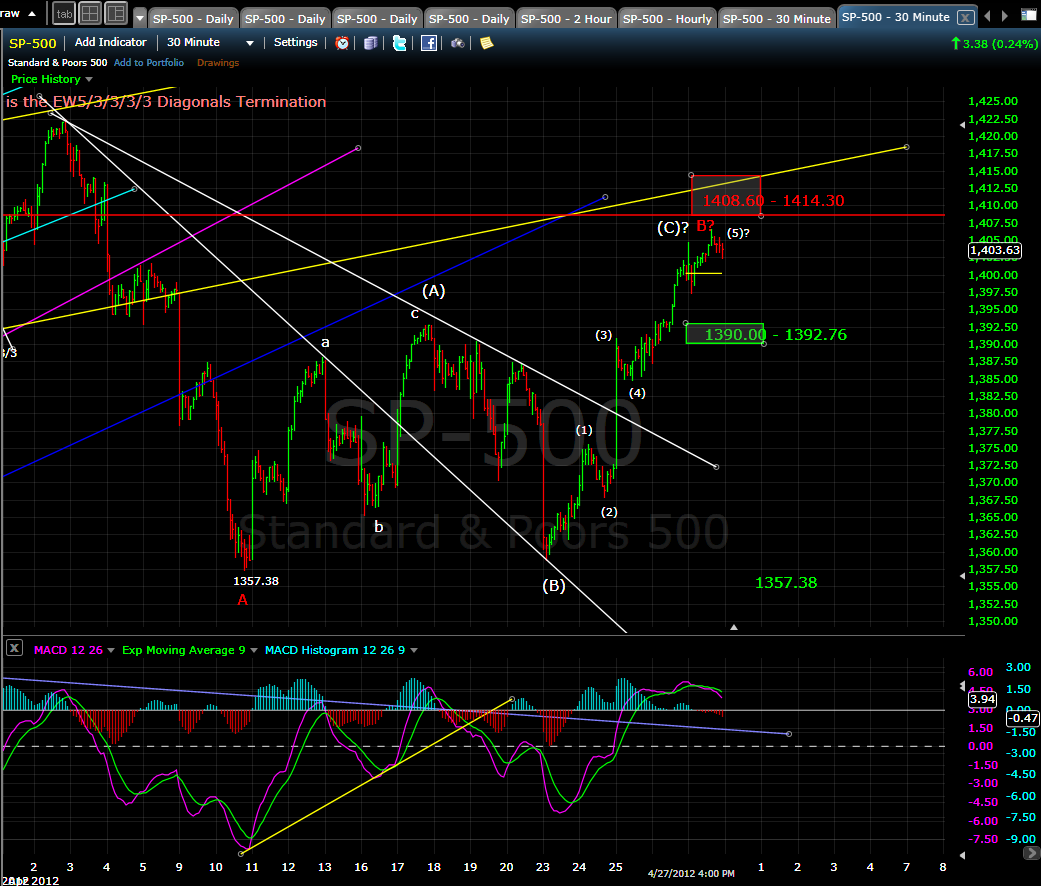Screen dimensions: 1041x886
Task: Select the (C)? wave annotation
Action: pyautogui.click(x=673, y=228)
